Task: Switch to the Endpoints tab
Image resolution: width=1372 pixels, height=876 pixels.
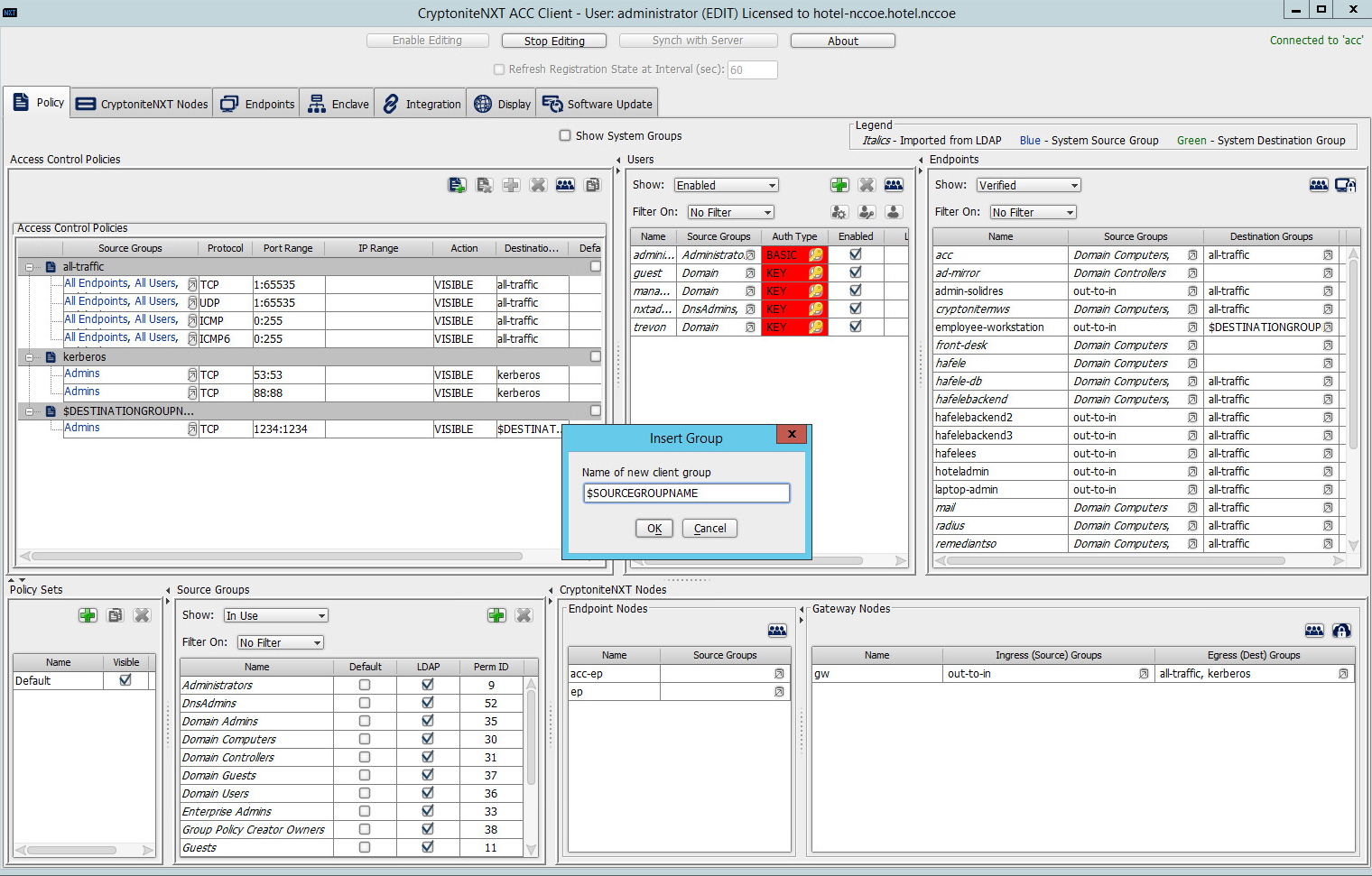Action: [x=257, y=104]
